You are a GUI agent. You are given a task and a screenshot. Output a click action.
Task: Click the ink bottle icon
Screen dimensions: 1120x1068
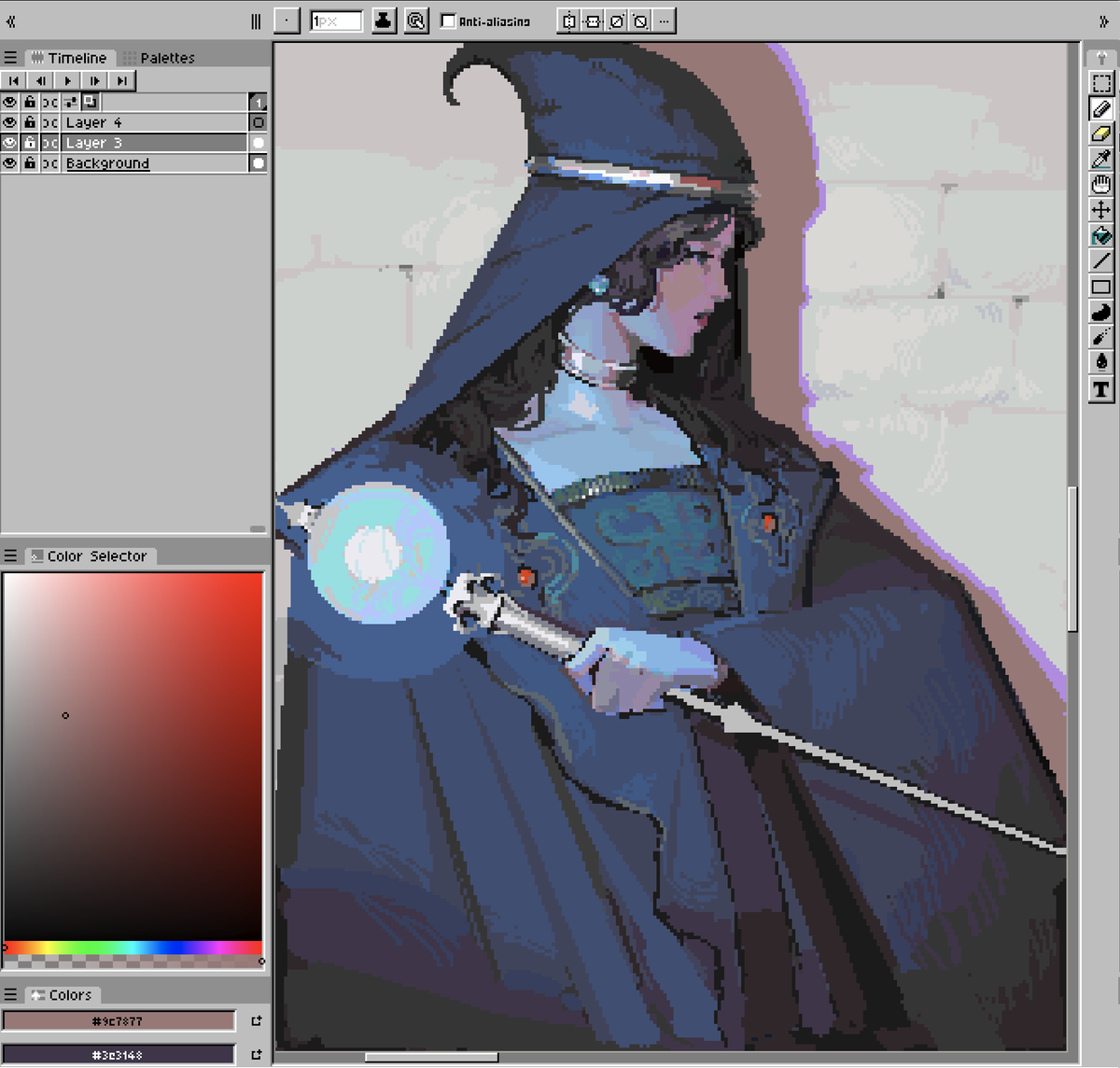coord(384,21)
